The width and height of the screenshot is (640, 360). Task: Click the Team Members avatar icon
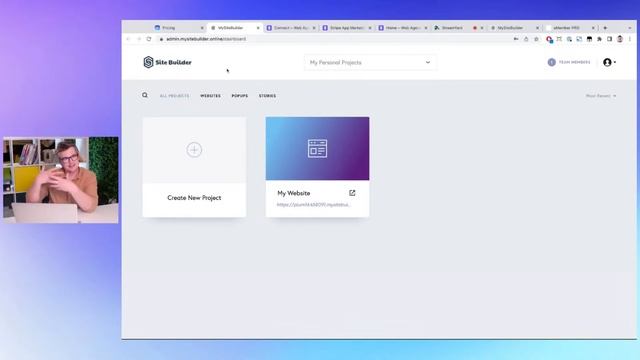pos(551,62)
